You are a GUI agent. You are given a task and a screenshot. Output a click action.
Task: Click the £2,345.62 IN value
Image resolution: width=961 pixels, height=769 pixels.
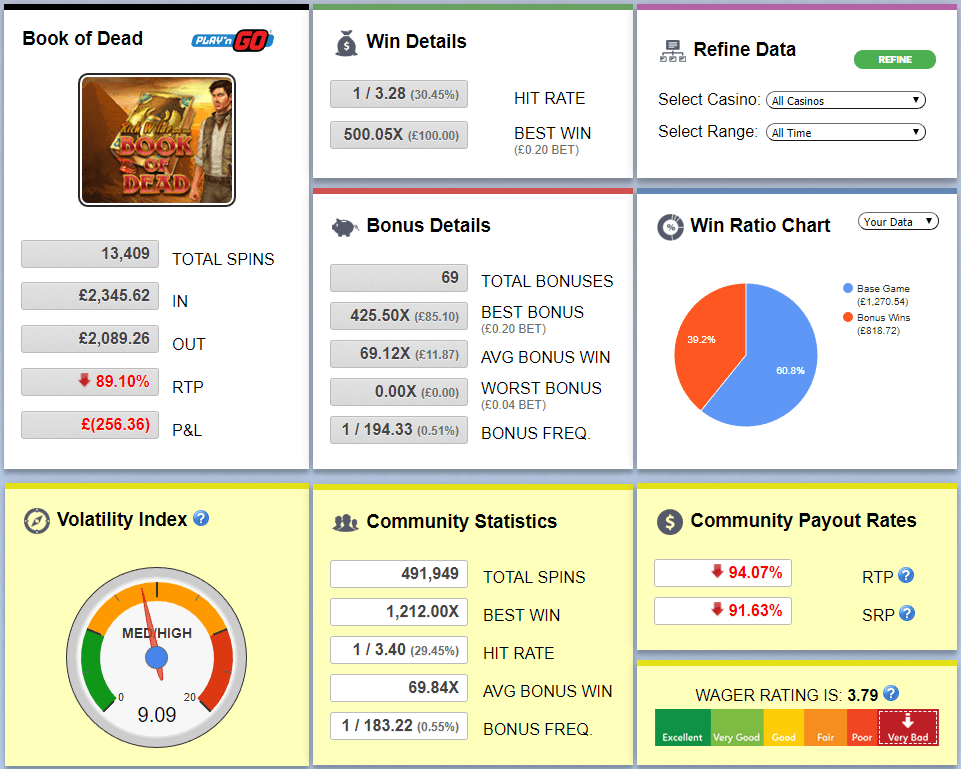point(90,295)
